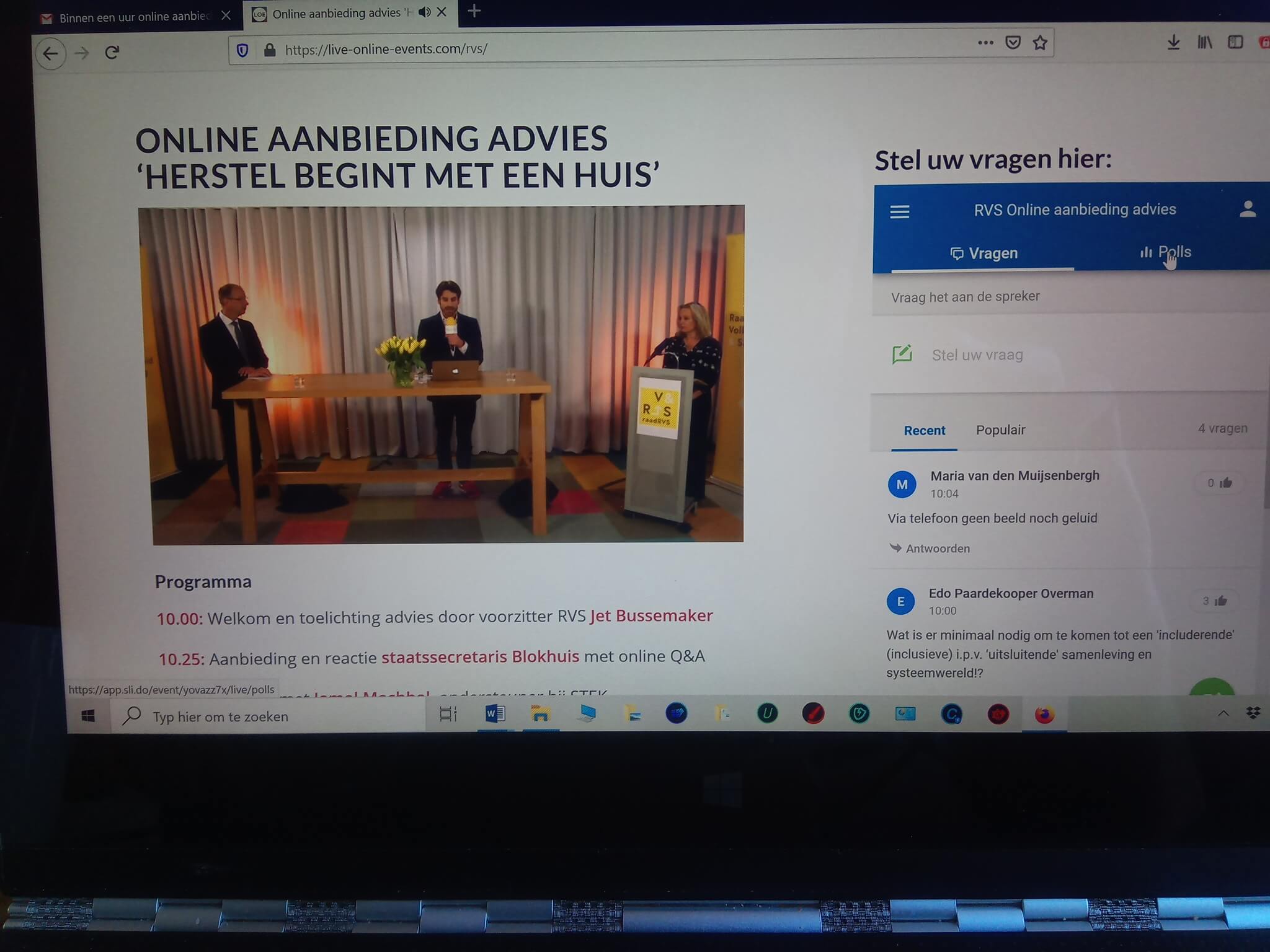1270x952 pixels.
Task: Upvote Maria van den Muijsenbergh's question
Action: pos(1220,483)
